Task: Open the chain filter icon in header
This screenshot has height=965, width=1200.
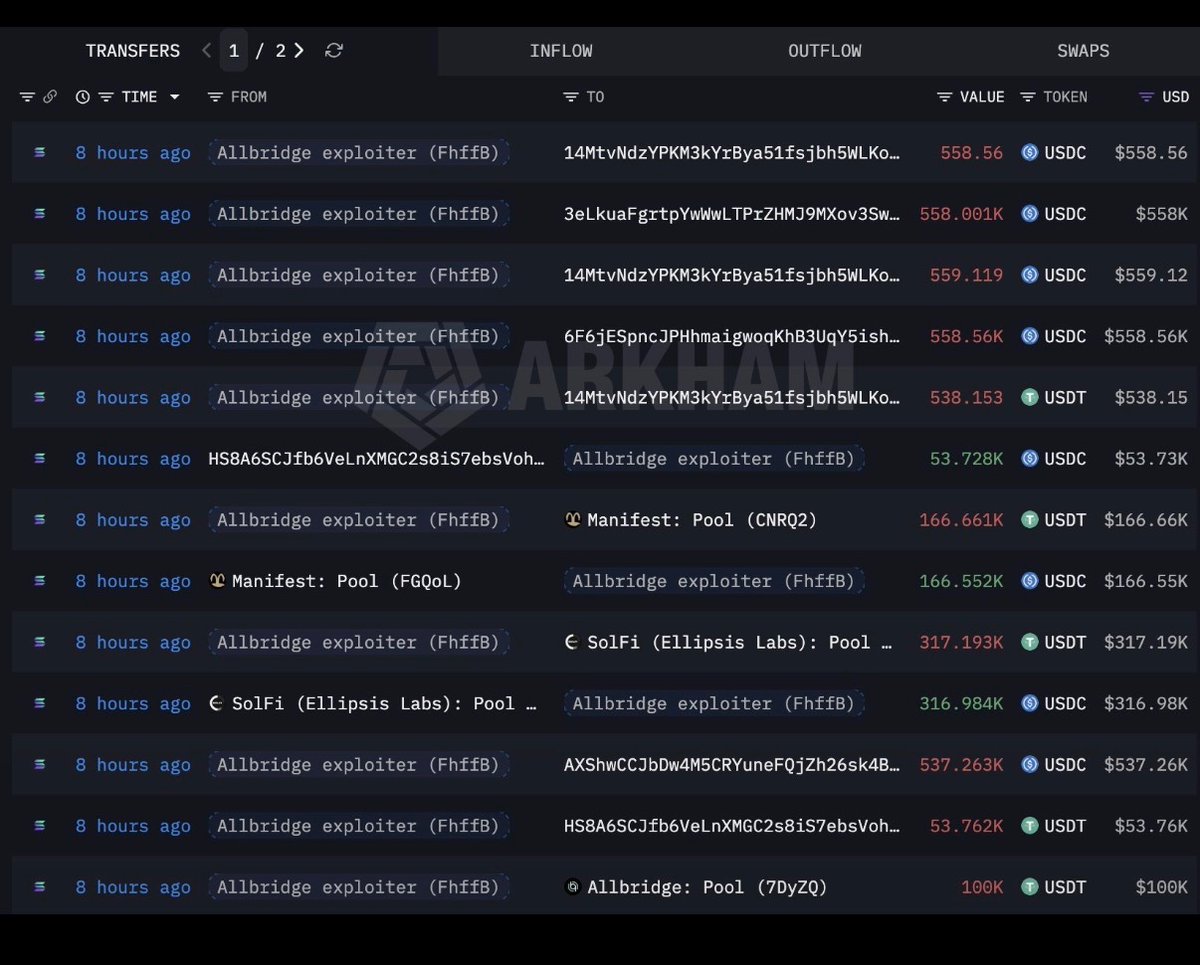Action: (x=27, y=97)
